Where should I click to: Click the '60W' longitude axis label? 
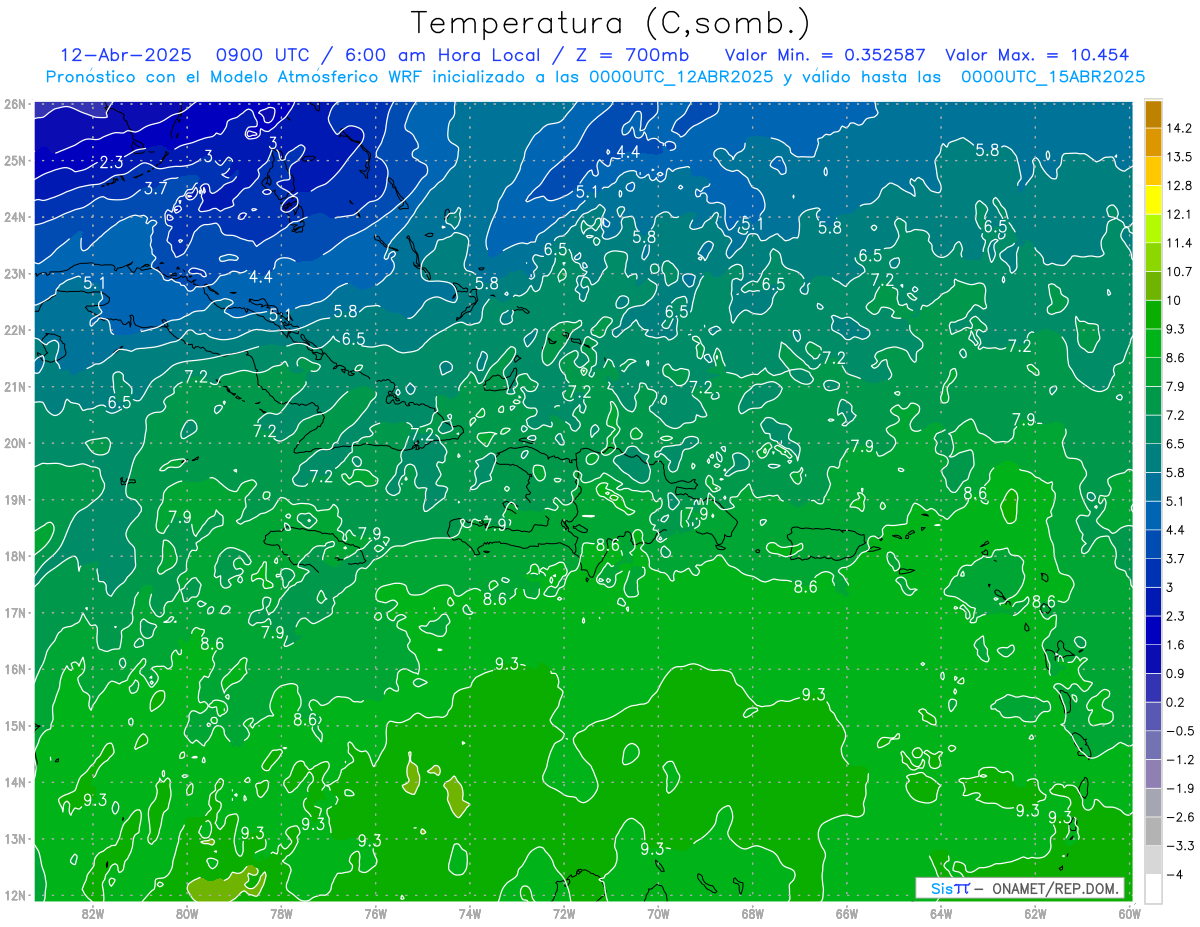[x=1130, y=912]
